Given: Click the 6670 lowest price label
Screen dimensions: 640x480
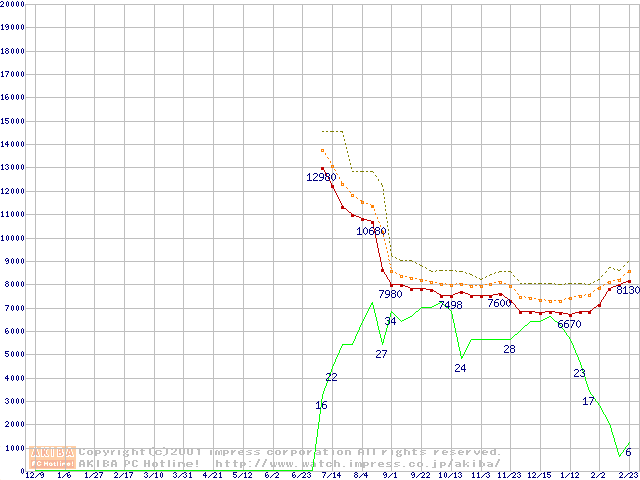Looking at the screenshot, I should pyautogui.click(x=569, y=324).
